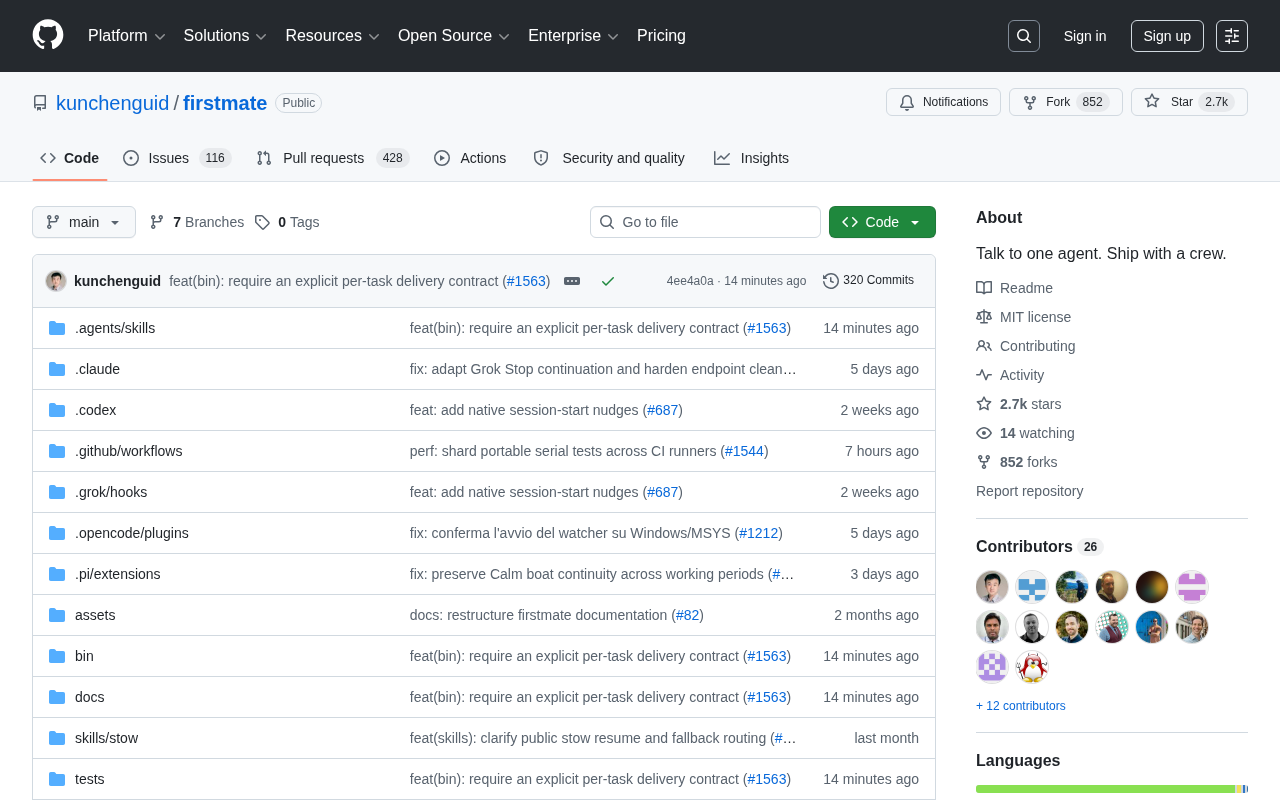Open the Platform dropdown menu
1280x800 pixels.
pos(127,36)
